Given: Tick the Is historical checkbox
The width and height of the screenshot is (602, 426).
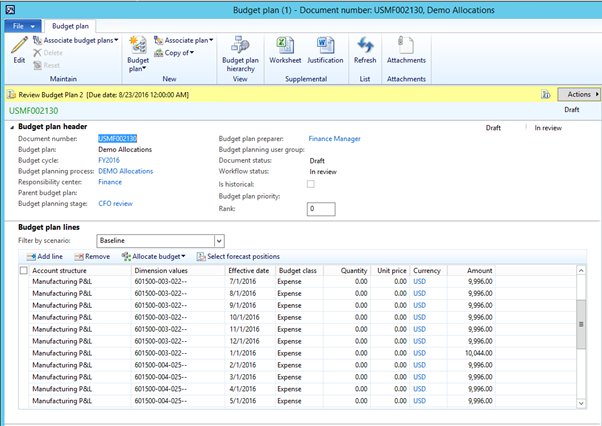Looking at the screenshot, I should click(311, 183).
